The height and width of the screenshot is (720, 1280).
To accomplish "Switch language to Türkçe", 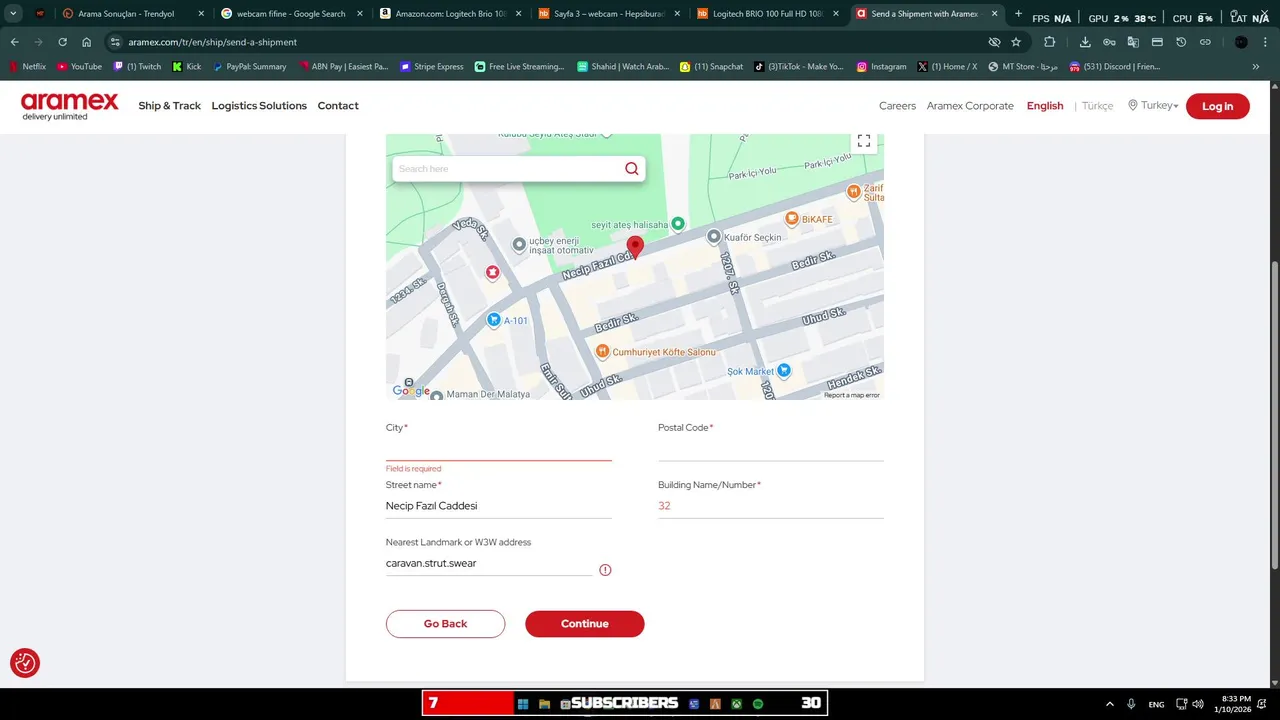I will click(1097, 106).
